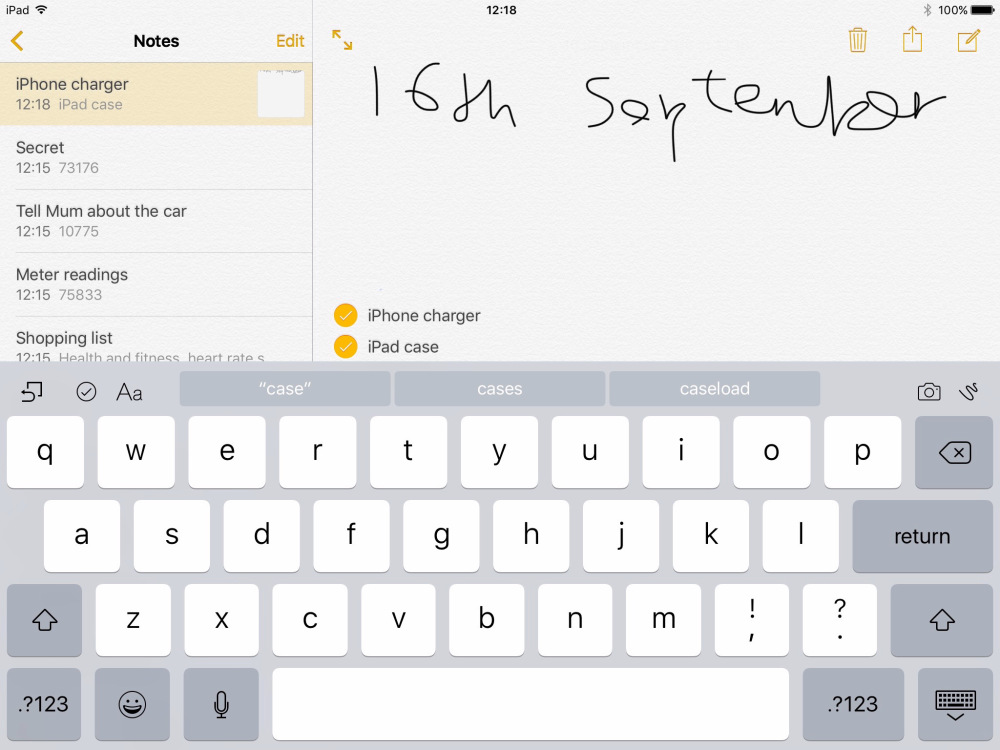Compose a new note
1000x750 pixels.
968,40
